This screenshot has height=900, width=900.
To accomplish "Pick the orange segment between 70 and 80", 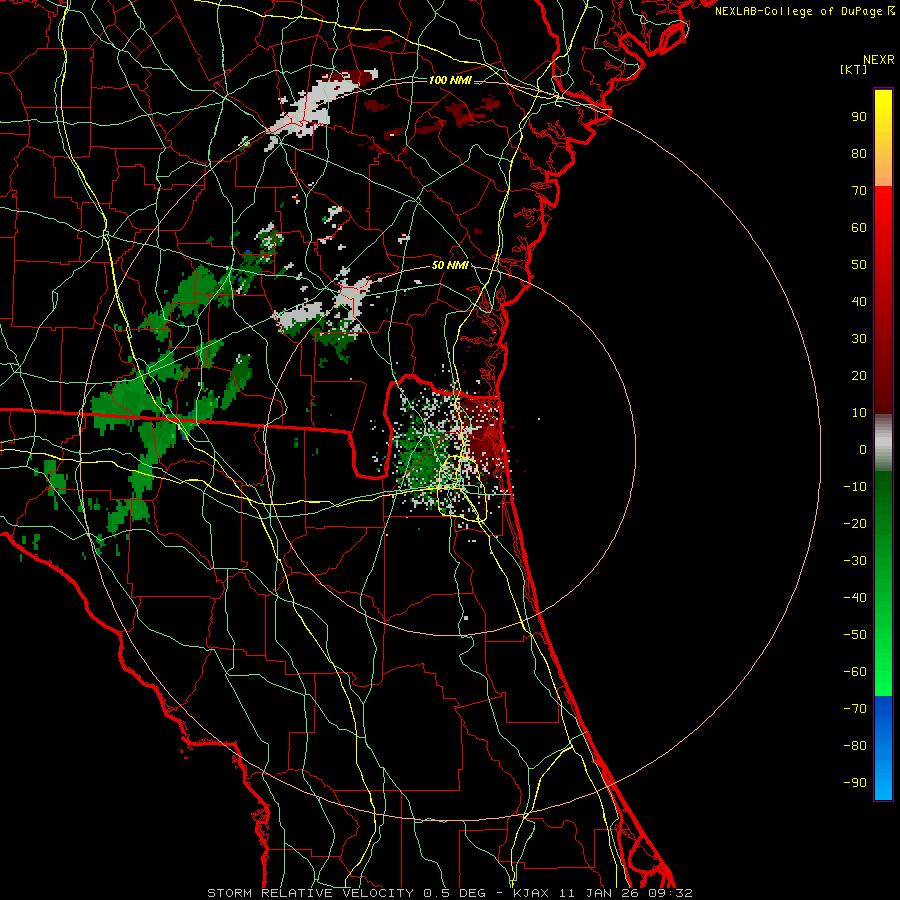I will coord(883,169).
